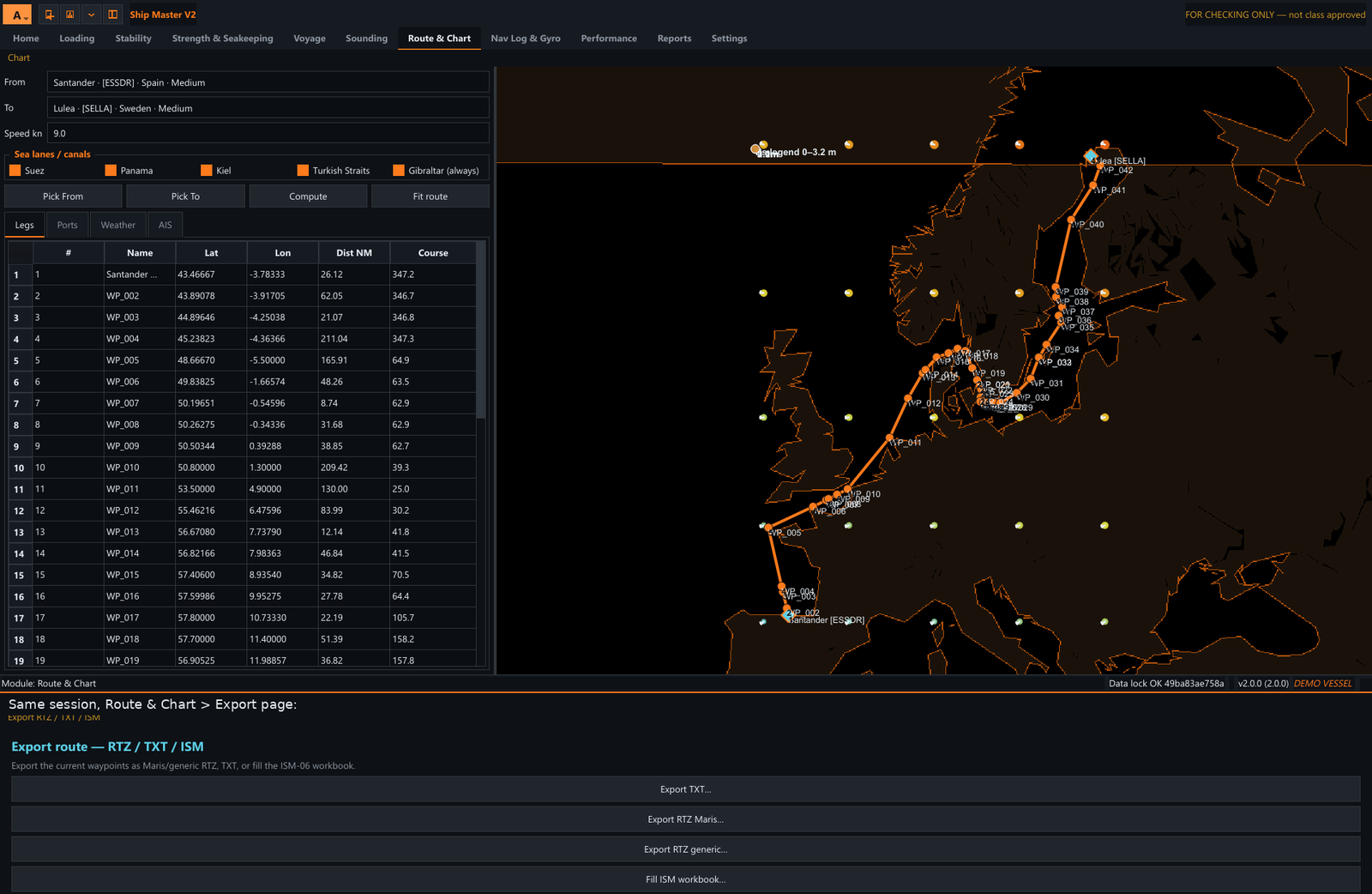1372x894 pixels.
Task: Click the 105.7 course cell
Action: point(433,618)
